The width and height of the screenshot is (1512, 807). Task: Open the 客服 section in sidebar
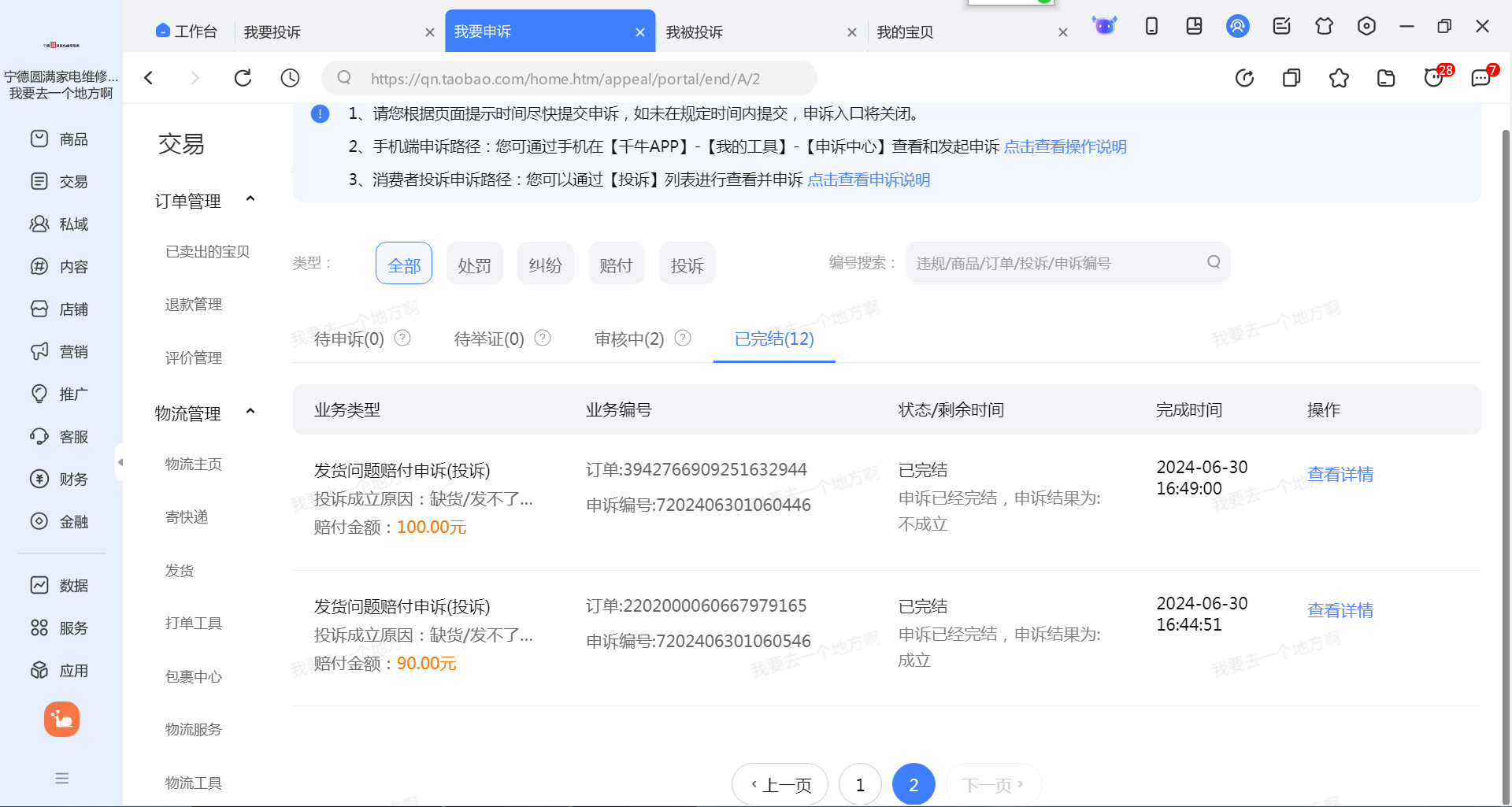(x=60, y=437)
